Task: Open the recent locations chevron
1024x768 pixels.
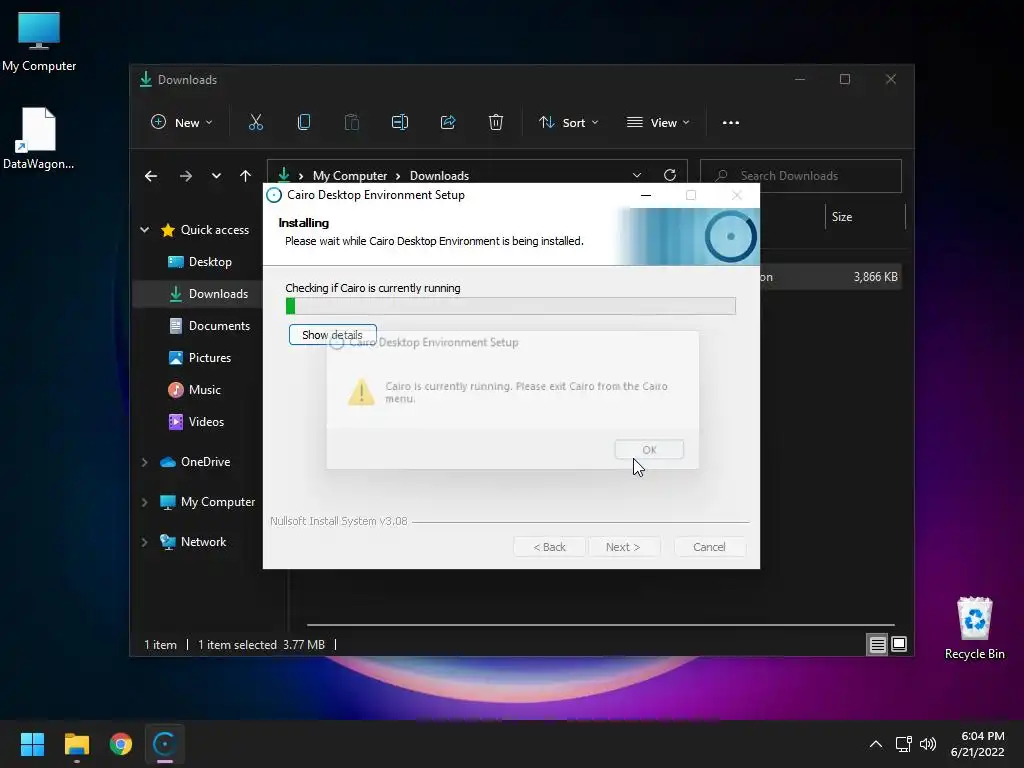Action: 216,176
